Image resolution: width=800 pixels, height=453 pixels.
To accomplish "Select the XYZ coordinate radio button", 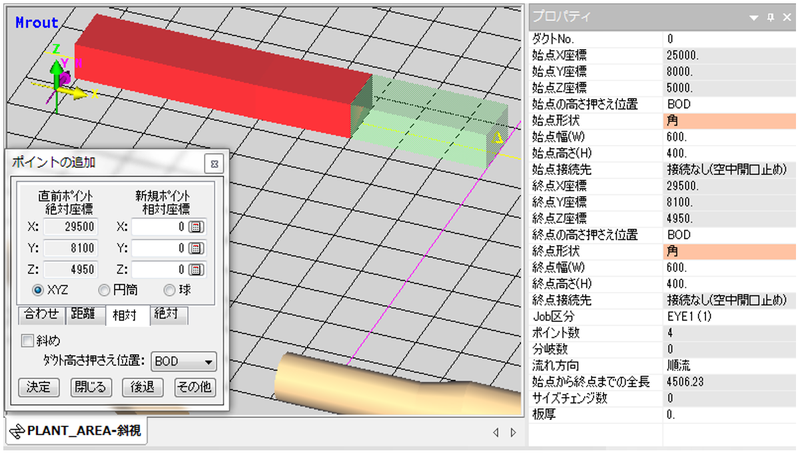I will 39,291.
